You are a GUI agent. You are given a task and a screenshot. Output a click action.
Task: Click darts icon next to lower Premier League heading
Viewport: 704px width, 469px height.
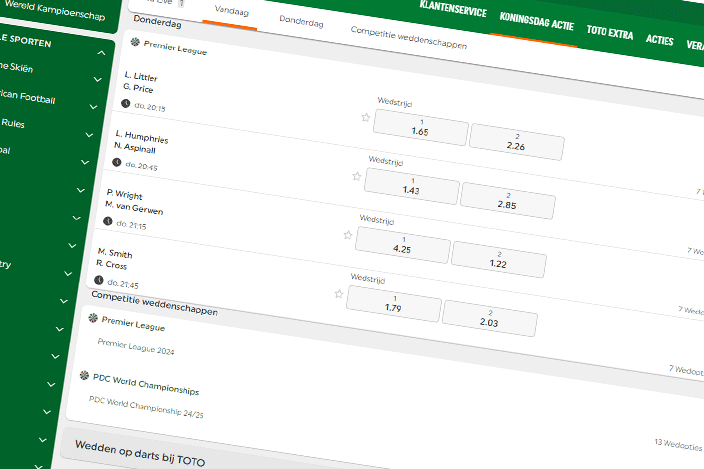tap(93, 318)
